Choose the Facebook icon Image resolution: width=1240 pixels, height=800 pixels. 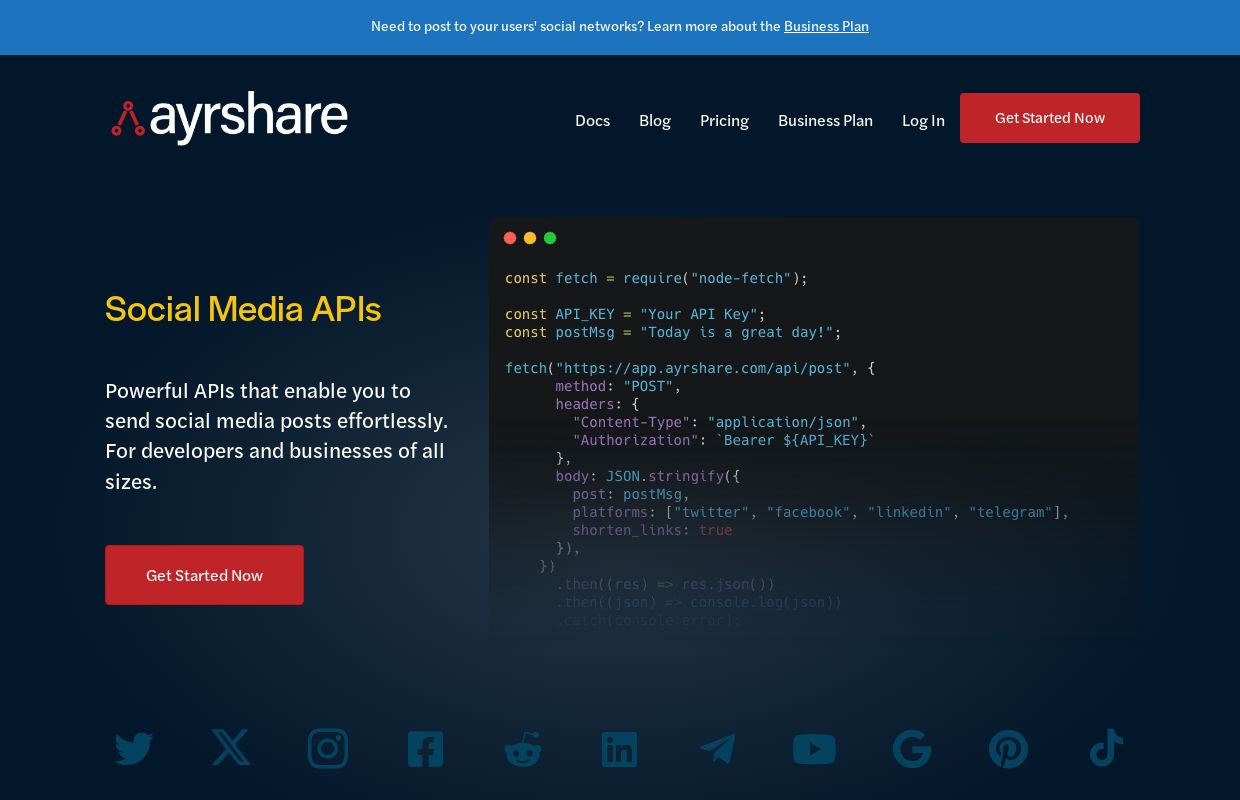pyautogui.click(x=425, y=748)
